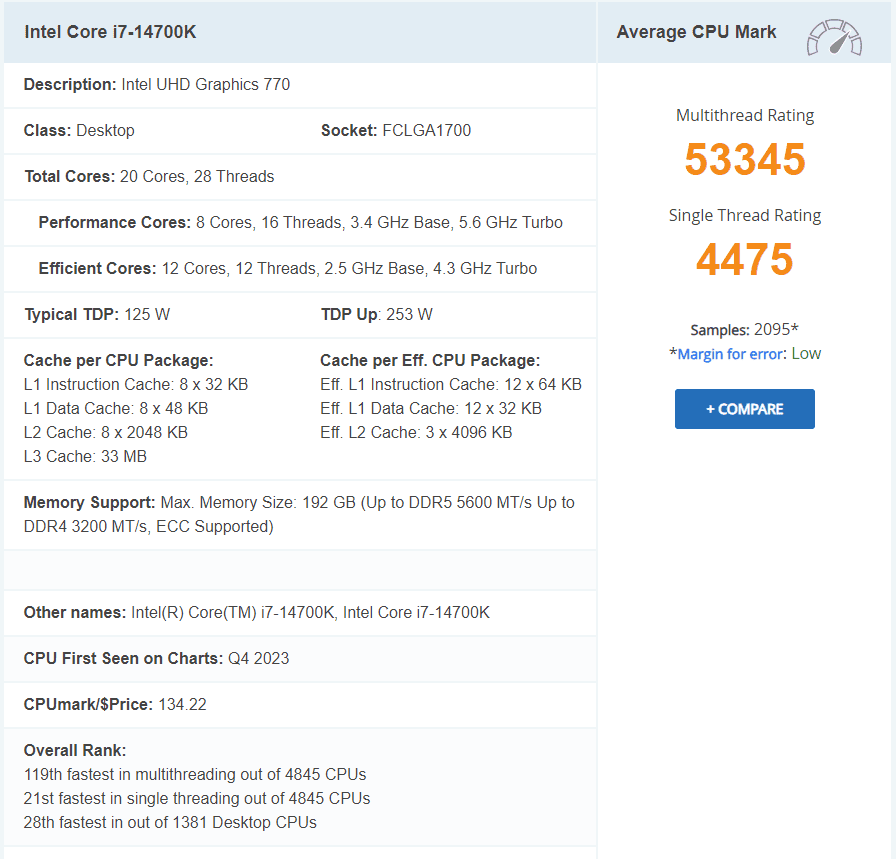Viewport: 896px width, 859px height.
Task: Click the Average CPU Mark heading
Action: tap(696, 32)
